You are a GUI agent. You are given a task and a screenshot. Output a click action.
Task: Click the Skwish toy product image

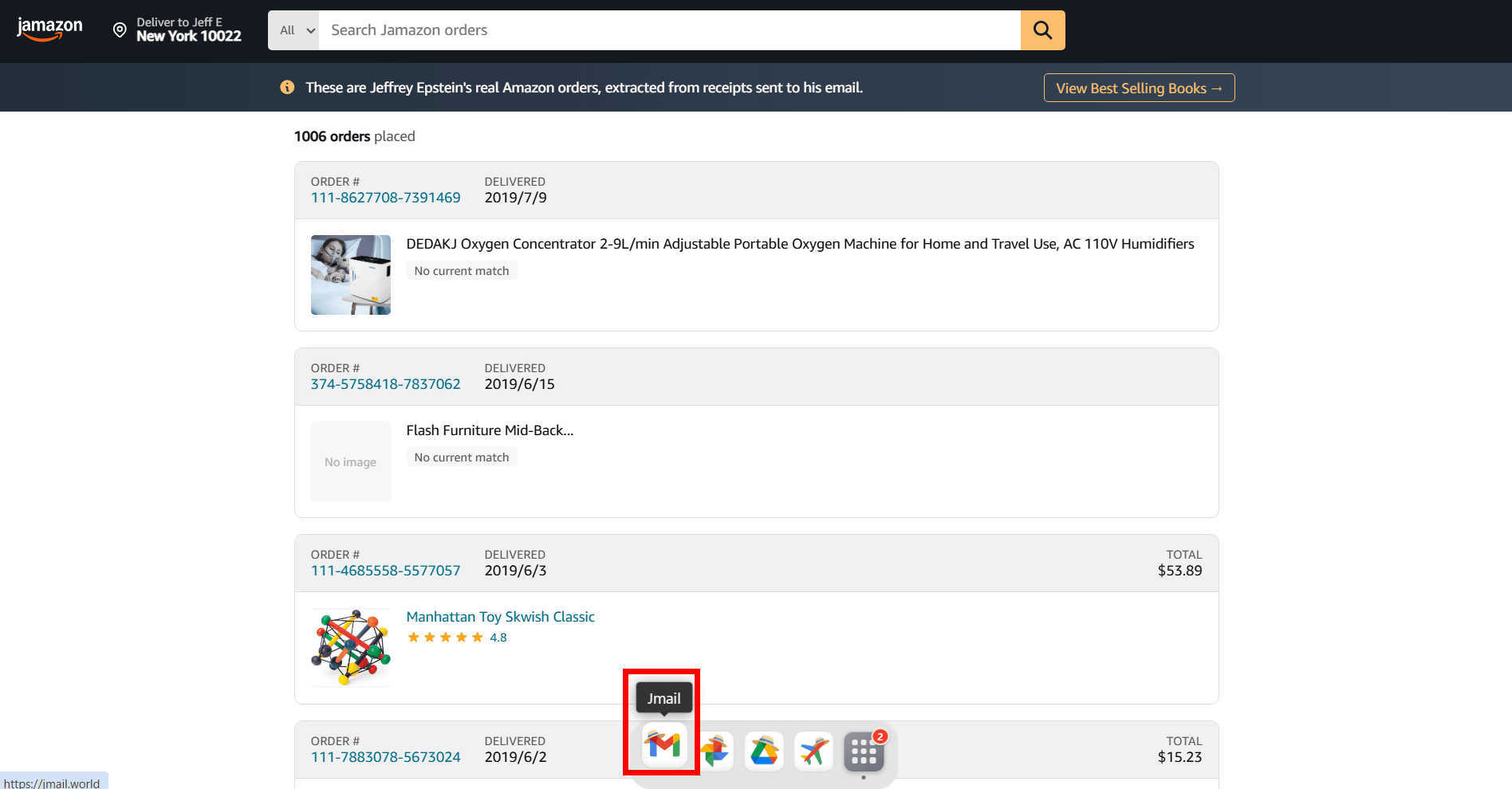tap(351, 648)
